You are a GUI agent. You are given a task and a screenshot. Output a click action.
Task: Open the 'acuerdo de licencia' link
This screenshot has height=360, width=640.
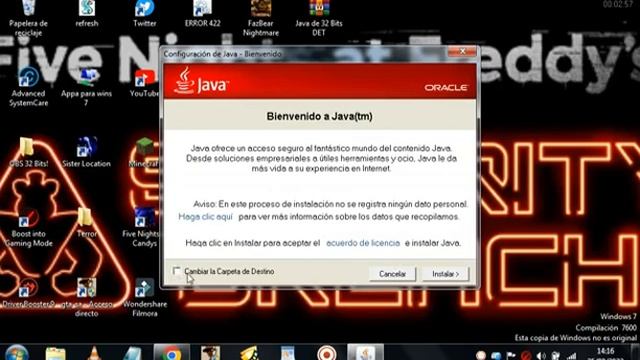point(363,243)
